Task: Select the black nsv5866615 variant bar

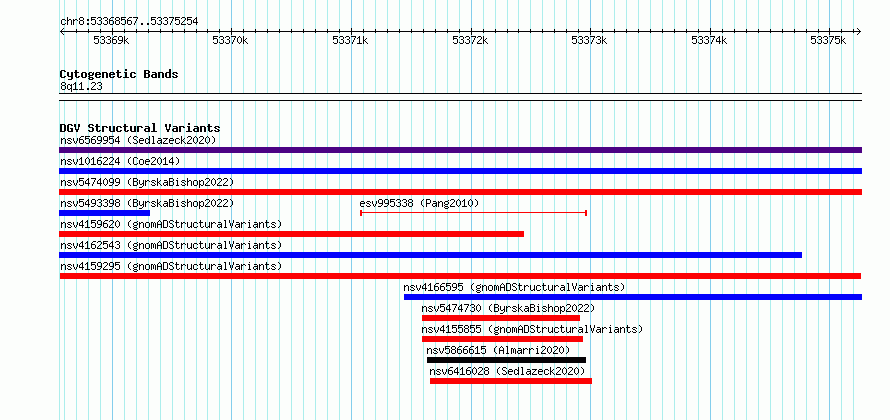Action: (x=506, y=360)
